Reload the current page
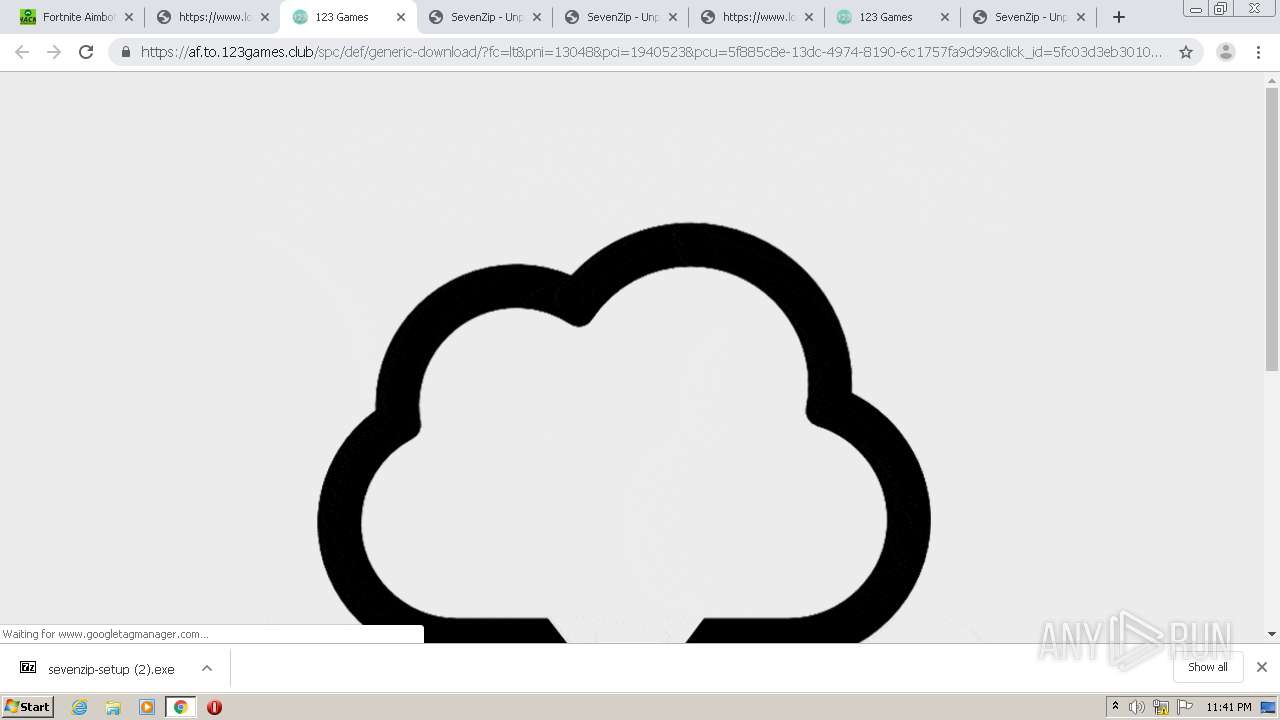 86,52
